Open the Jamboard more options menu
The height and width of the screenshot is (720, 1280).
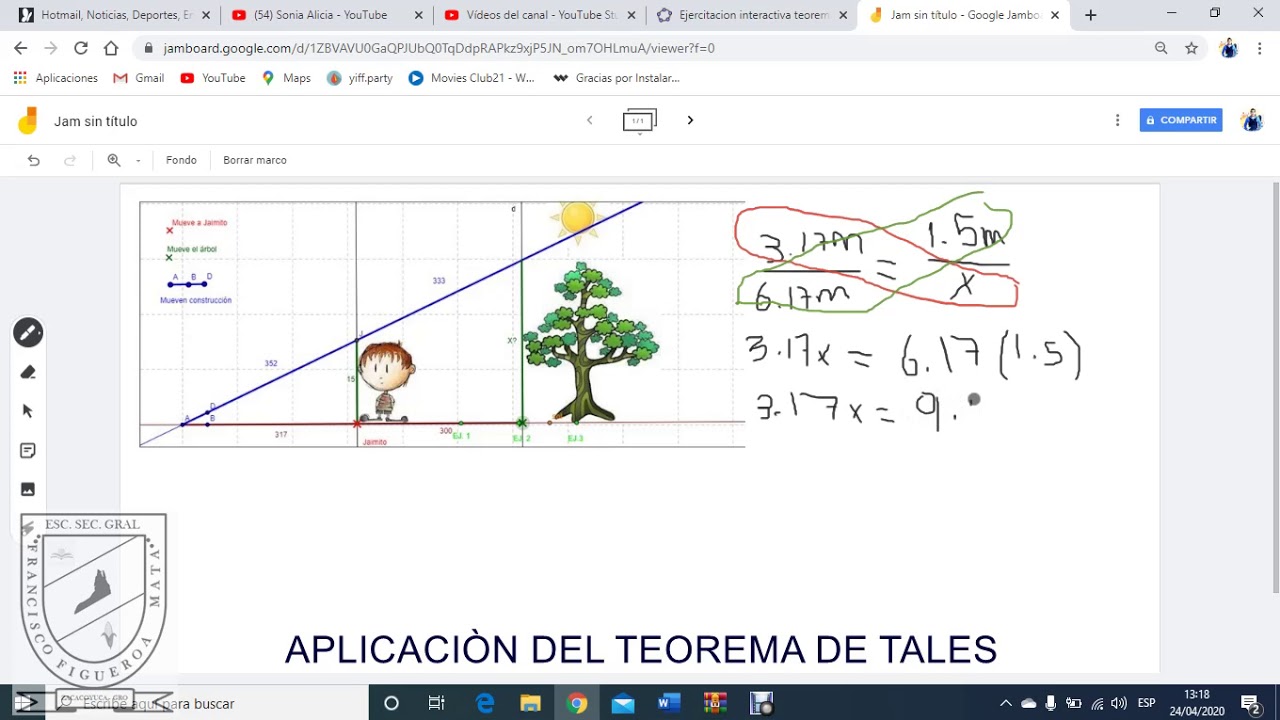(1117, 120)
